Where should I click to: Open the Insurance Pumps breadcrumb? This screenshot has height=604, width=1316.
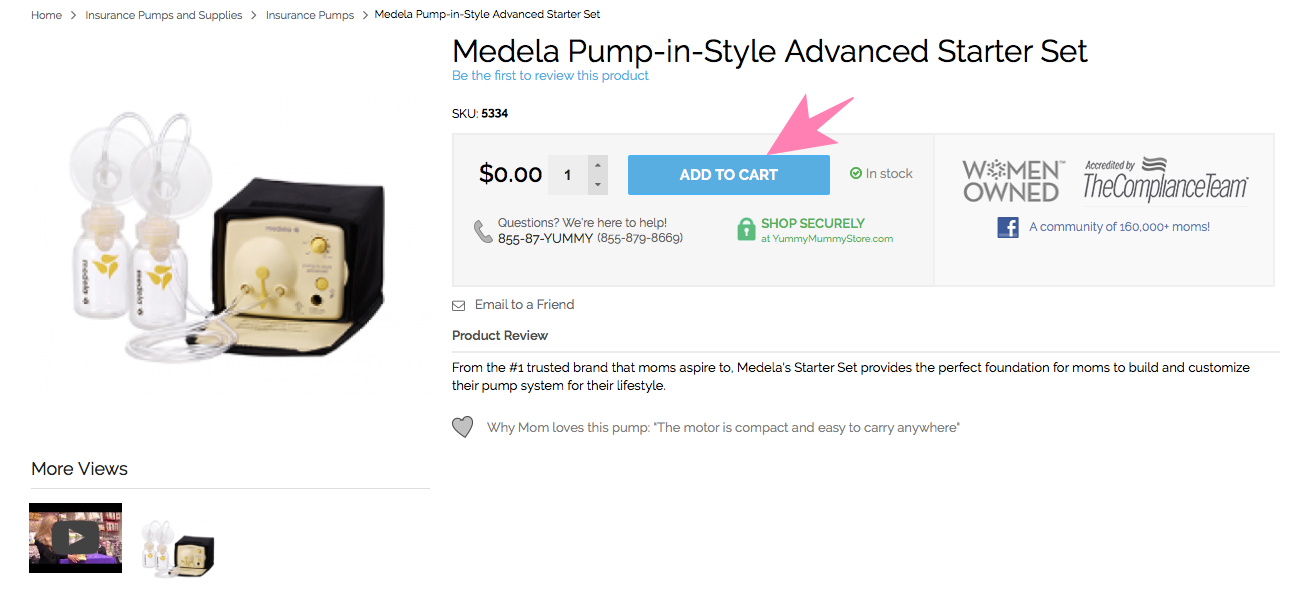click(310, 15)
